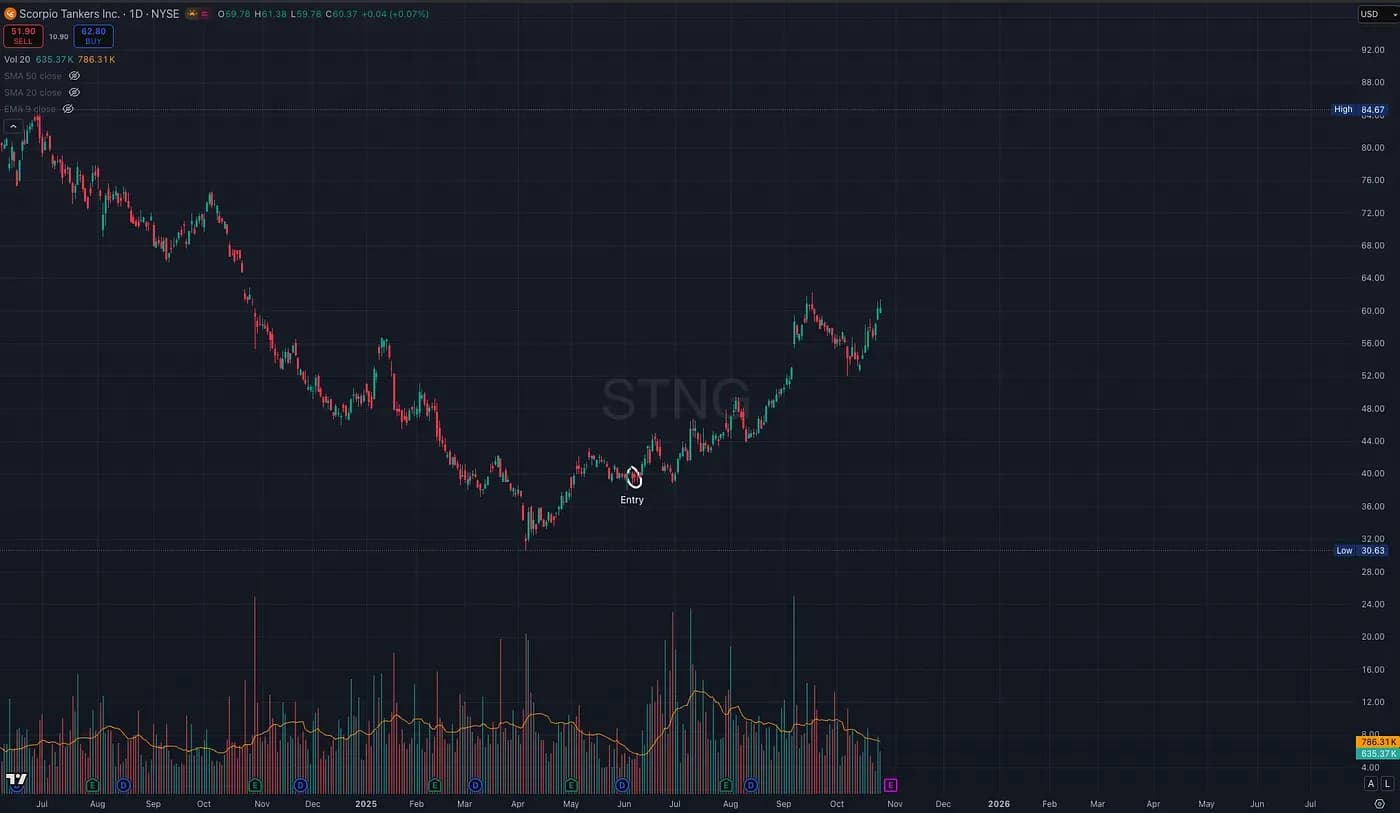Click the dividend D marker near August
Viewport: 1400px width, 813px height.
(x=750, y=784)
